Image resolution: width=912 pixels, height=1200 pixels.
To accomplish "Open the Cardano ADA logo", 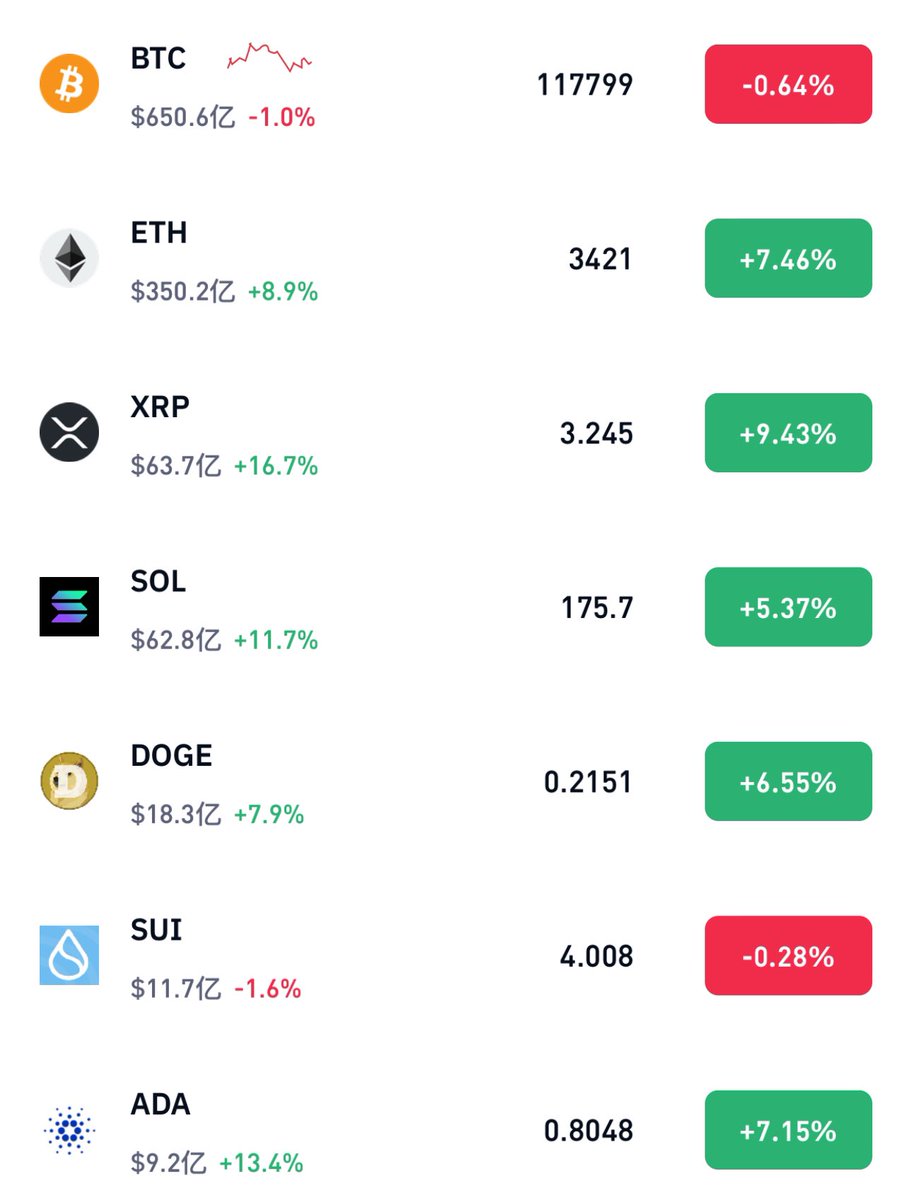I will click(x=69, y=1129).
